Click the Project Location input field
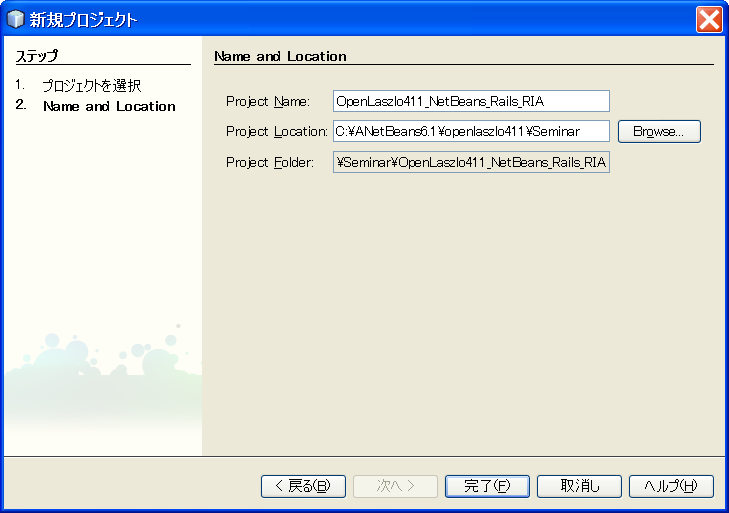 [471, 132]
